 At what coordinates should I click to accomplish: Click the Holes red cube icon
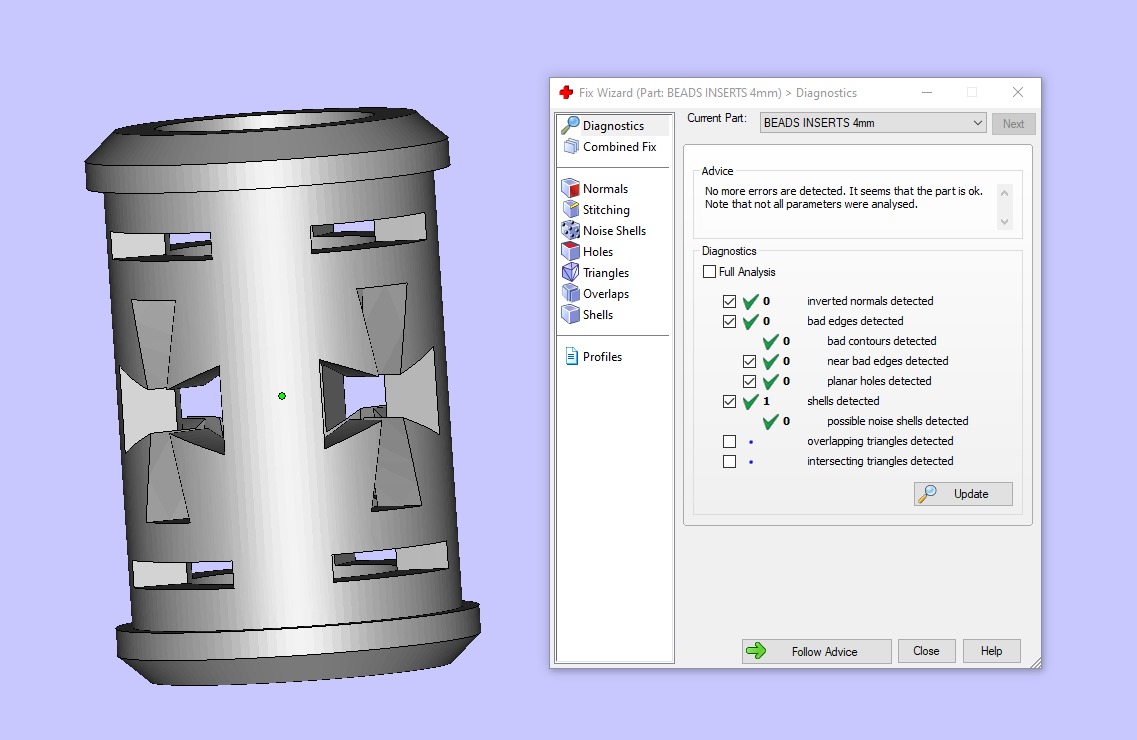coord(571,251)
